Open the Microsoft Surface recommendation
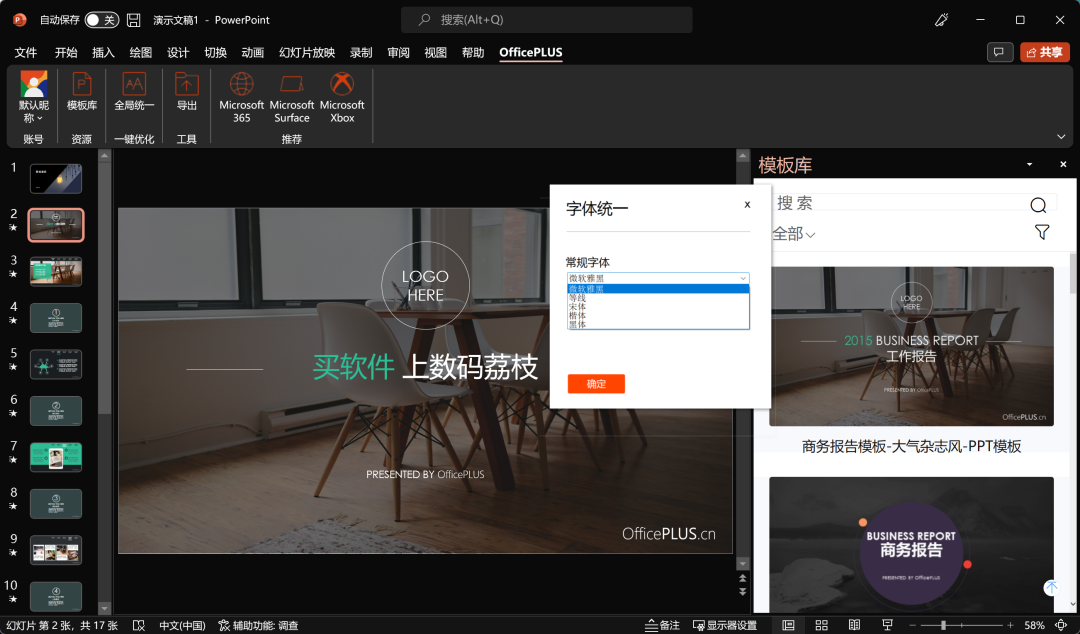 coord(291,98)
